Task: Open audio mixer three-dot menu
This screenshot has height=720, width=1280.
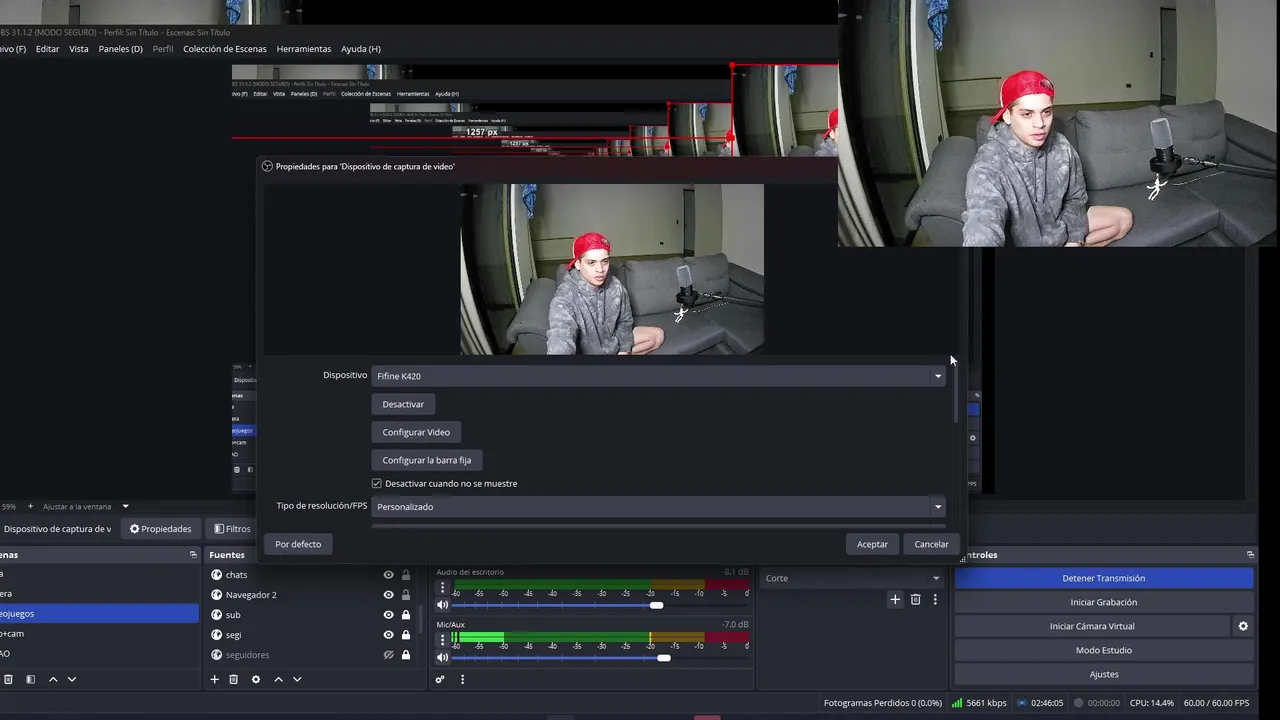Action: 462,679
